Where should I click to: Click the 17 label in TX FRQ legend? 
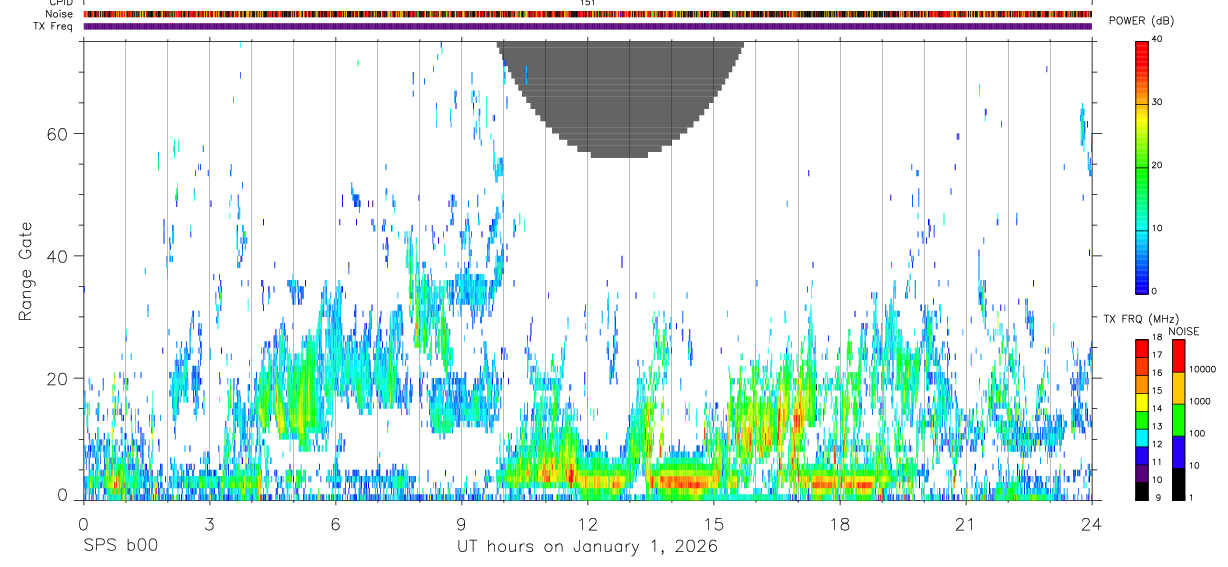pos(1157,355)
